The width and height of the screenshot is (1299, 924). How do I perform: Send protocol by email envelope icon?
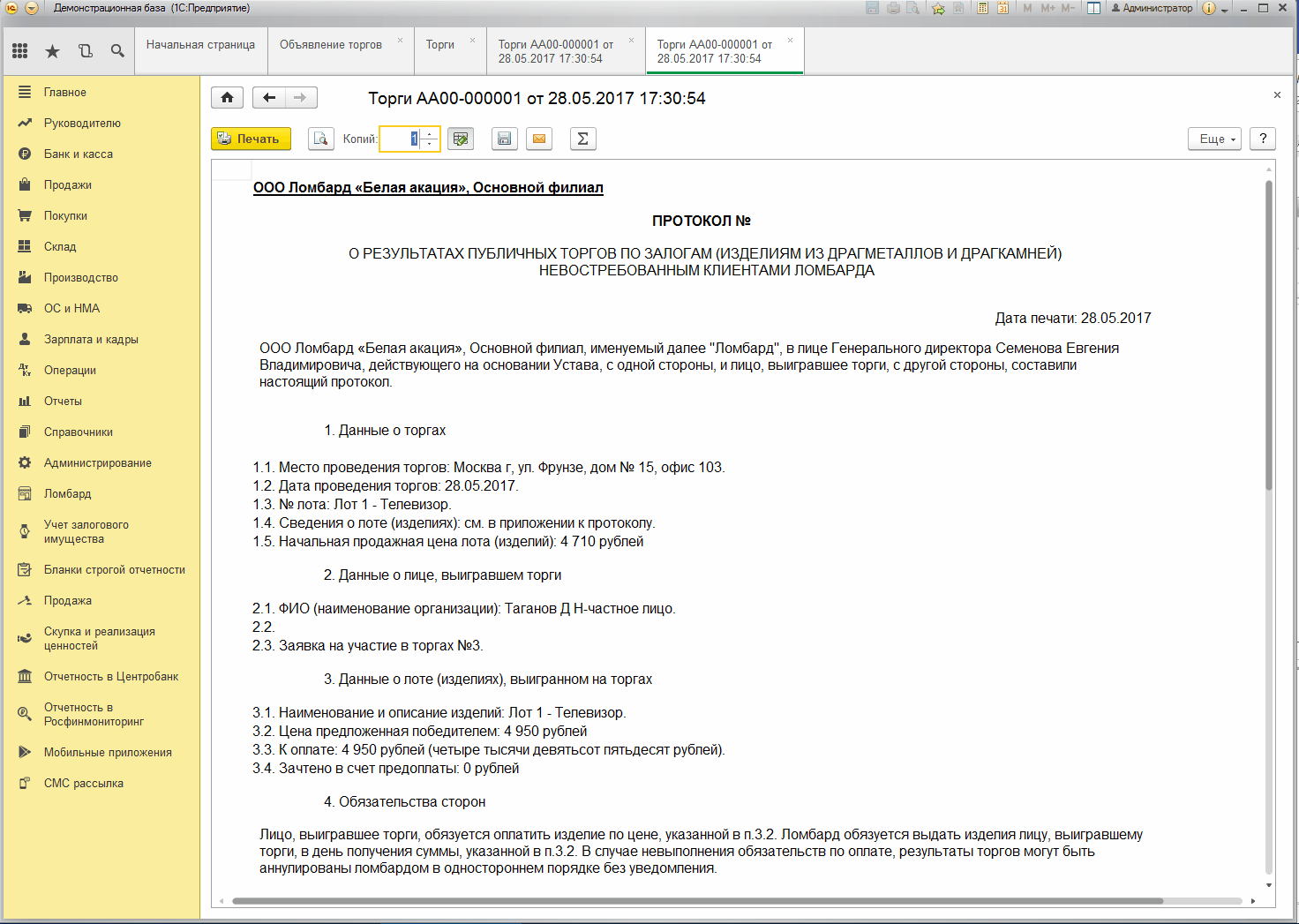click(x=539, y=139)
